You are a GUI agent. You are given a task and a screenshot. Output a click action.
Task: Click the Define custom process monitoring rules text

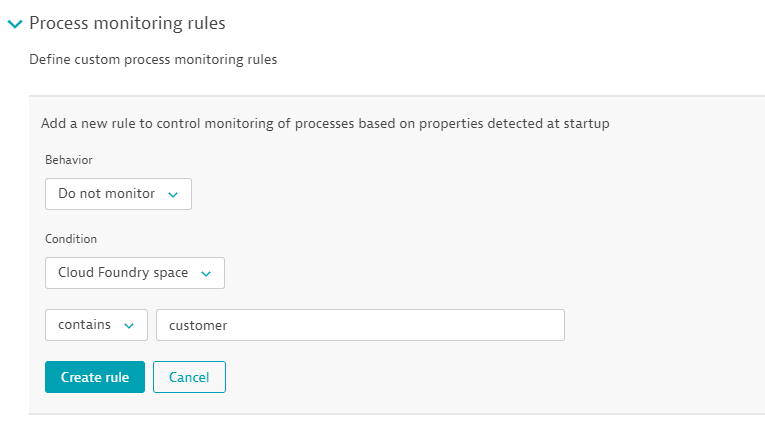(153, 60)
